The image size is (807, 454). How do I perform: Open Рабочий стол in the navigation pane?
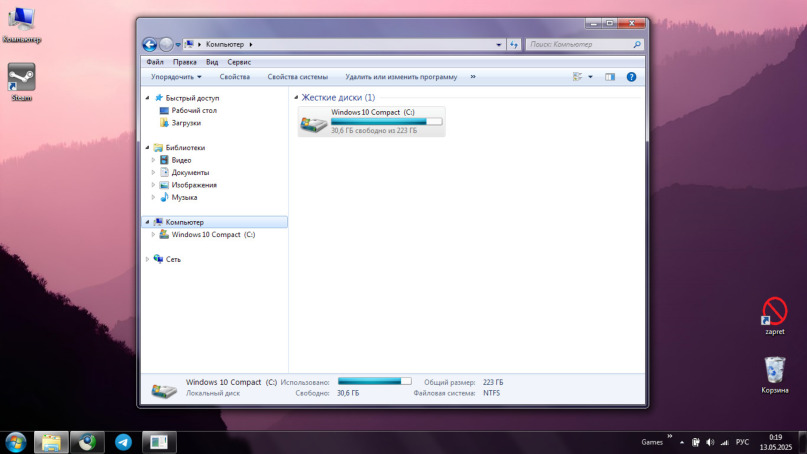pyautogui.click(x=194, y=110)
